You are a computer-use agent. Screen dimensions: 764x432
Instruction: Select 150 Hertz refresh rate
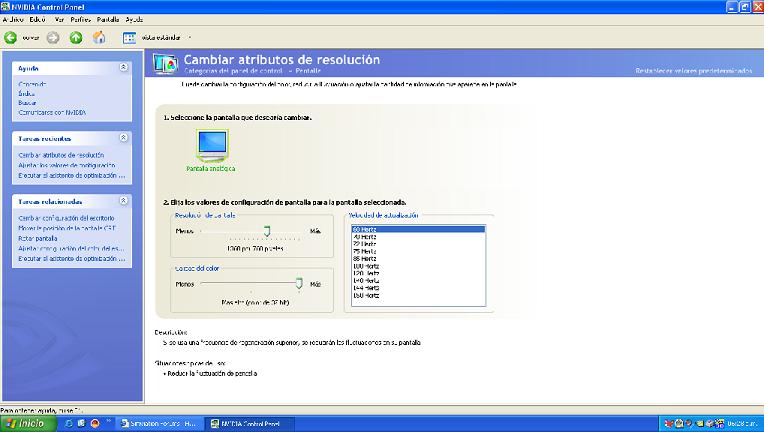pyautogui.click(x=418, y=296)
